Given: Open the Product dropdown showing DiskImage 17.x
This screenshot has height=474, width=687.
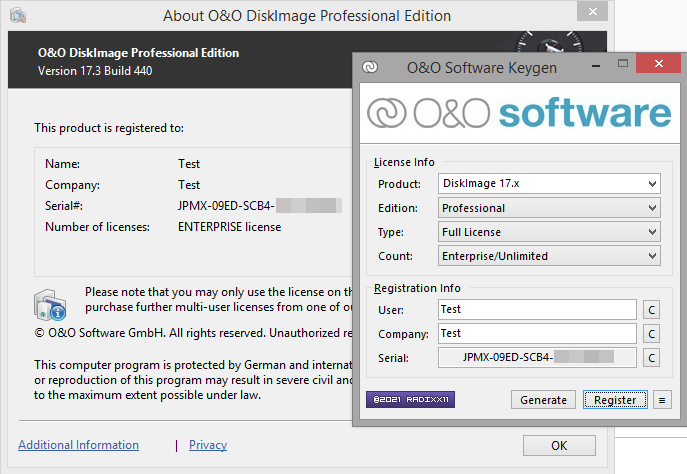Looking at the screenshot, I should tap(549, 184).
